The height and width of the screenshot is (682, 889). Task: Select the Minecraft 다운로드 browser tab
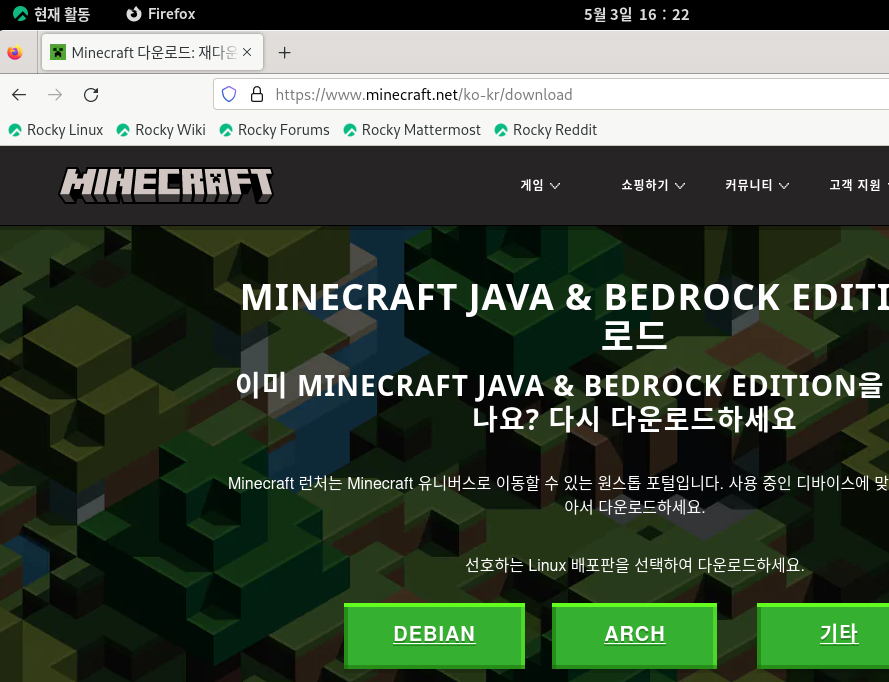152,52
